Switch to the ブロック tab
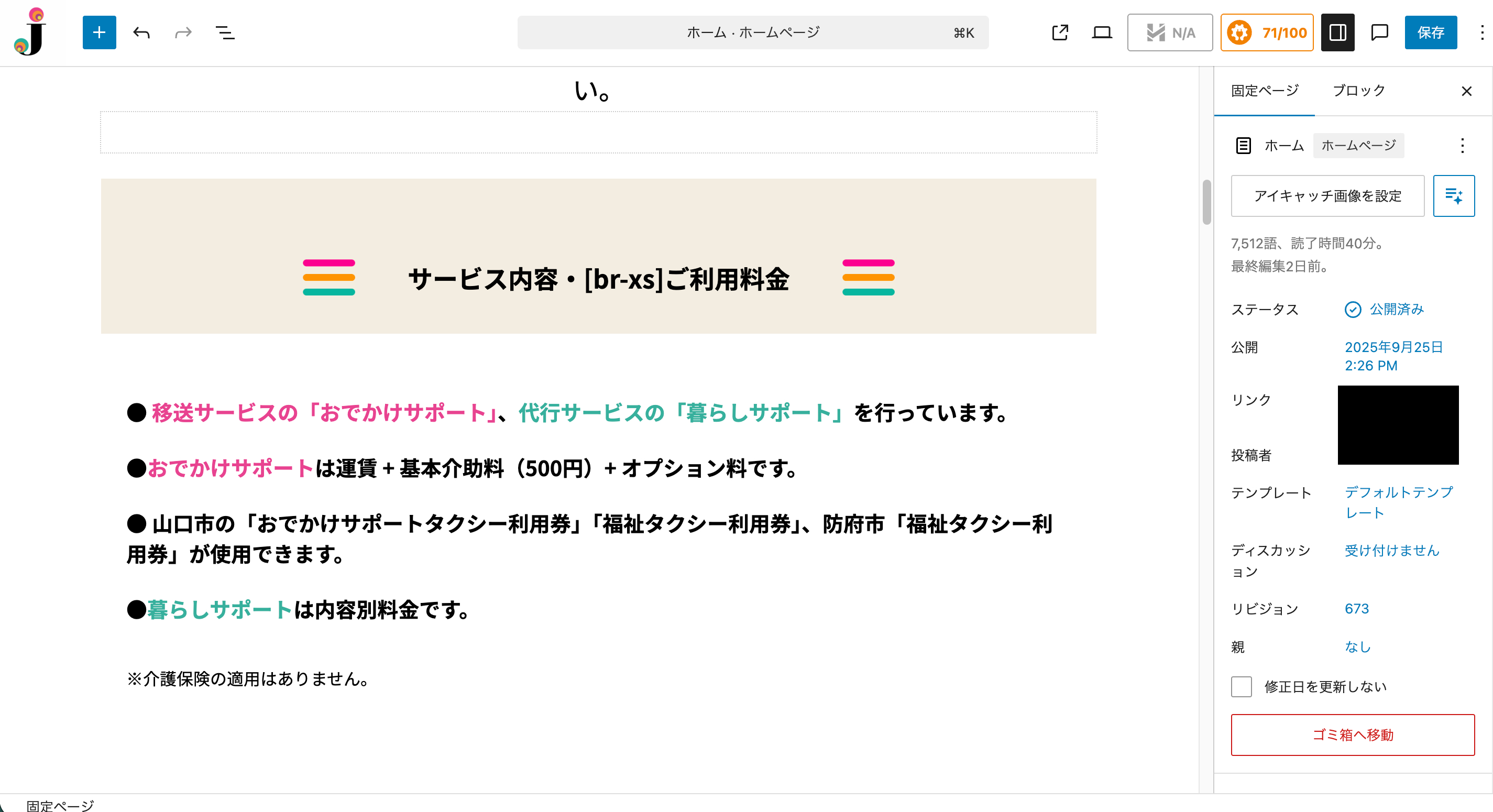1493x812 pixels. [x=1359, y=91]
